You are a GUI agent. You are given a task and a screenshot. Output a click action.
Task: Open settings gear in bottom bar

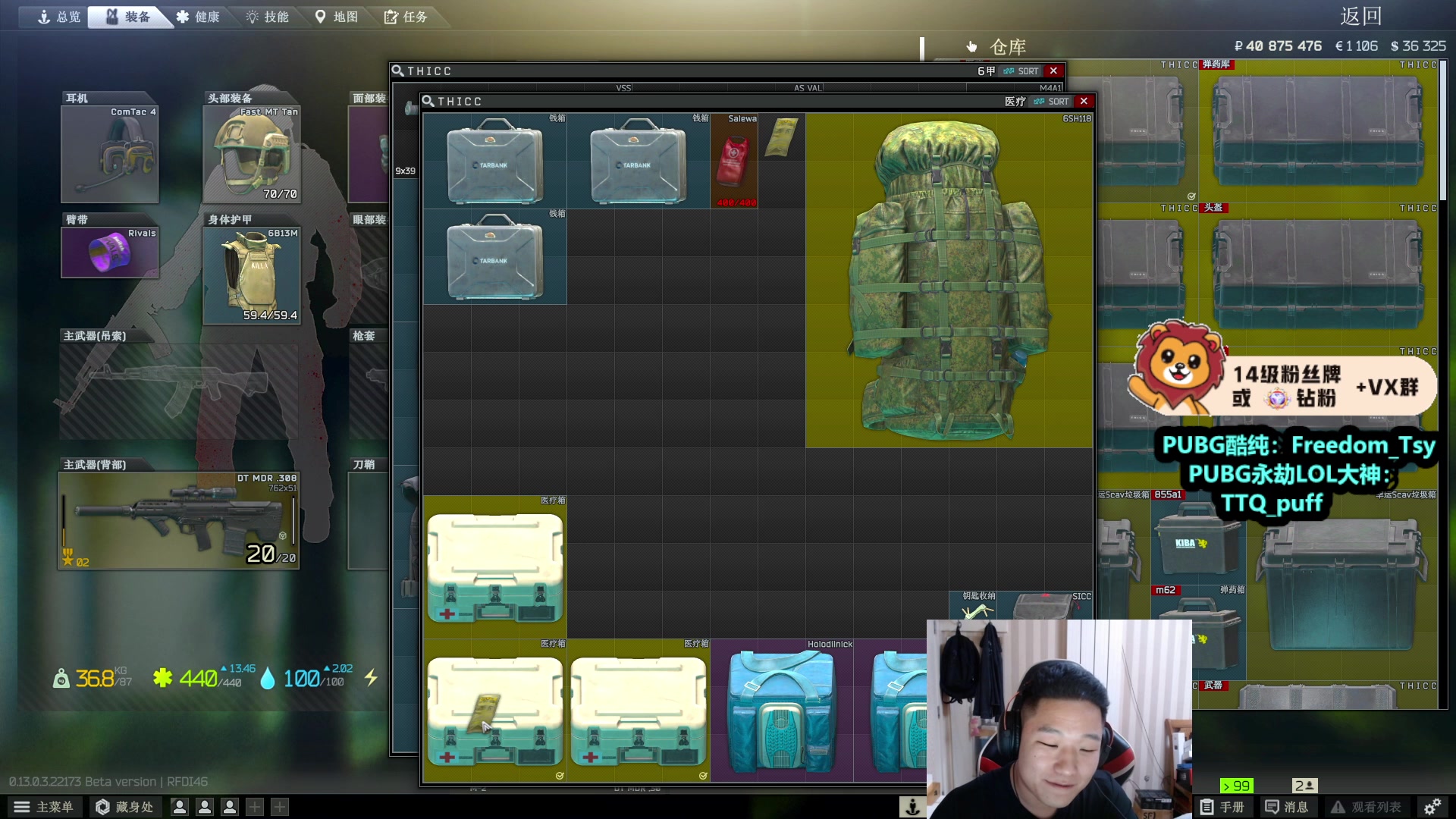1432,807
